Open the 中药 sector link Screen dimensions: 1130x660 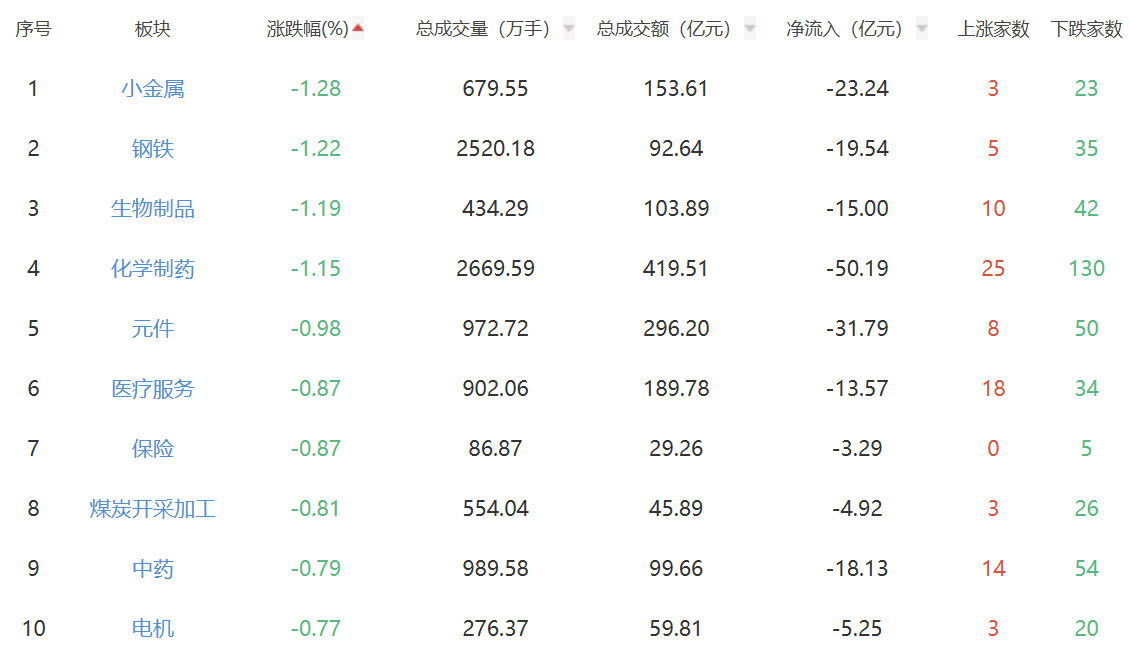(153, 568)
